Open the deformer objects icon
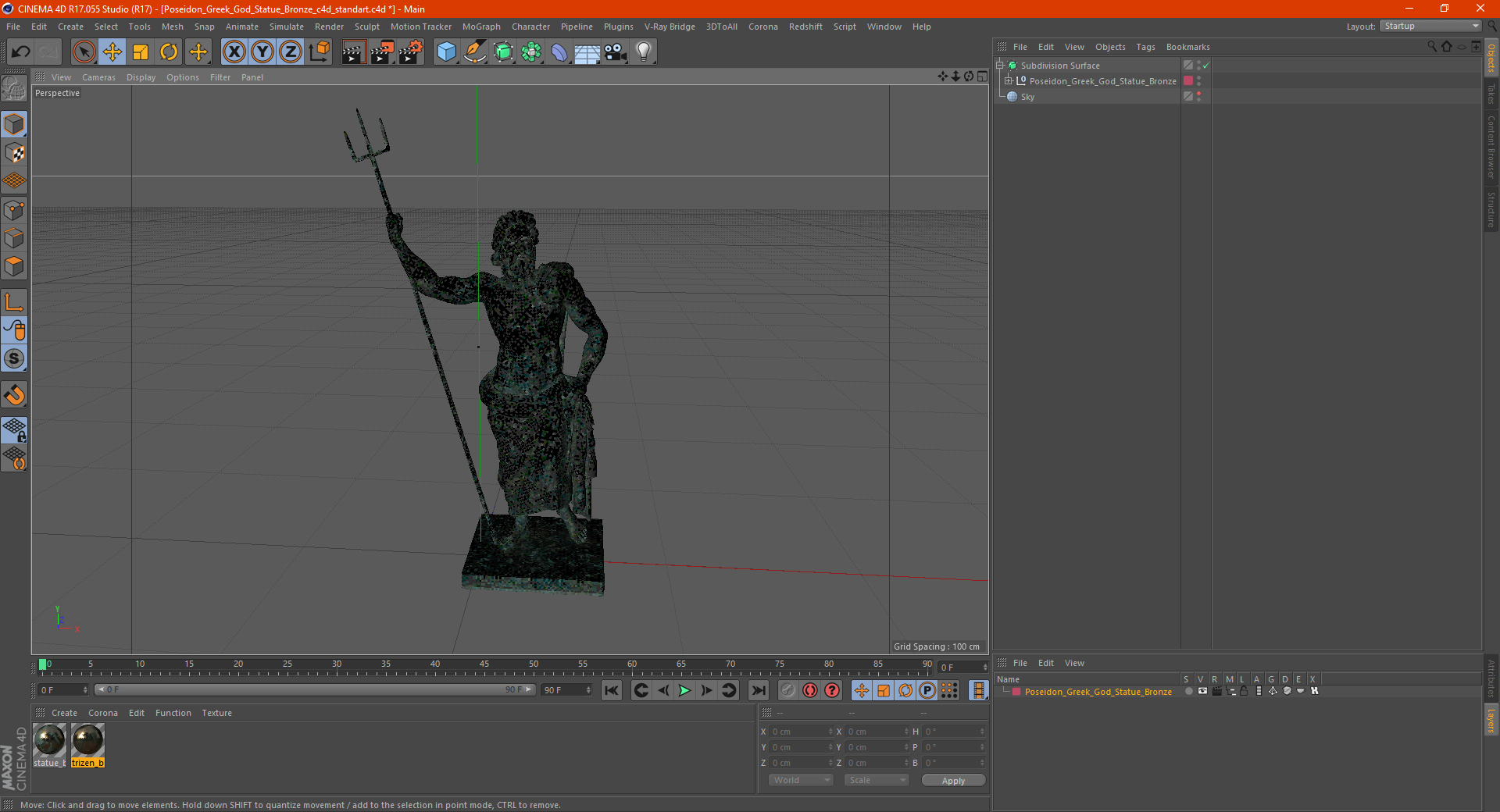This screenshot has height=812, width=1500. [x=559, y=52]
